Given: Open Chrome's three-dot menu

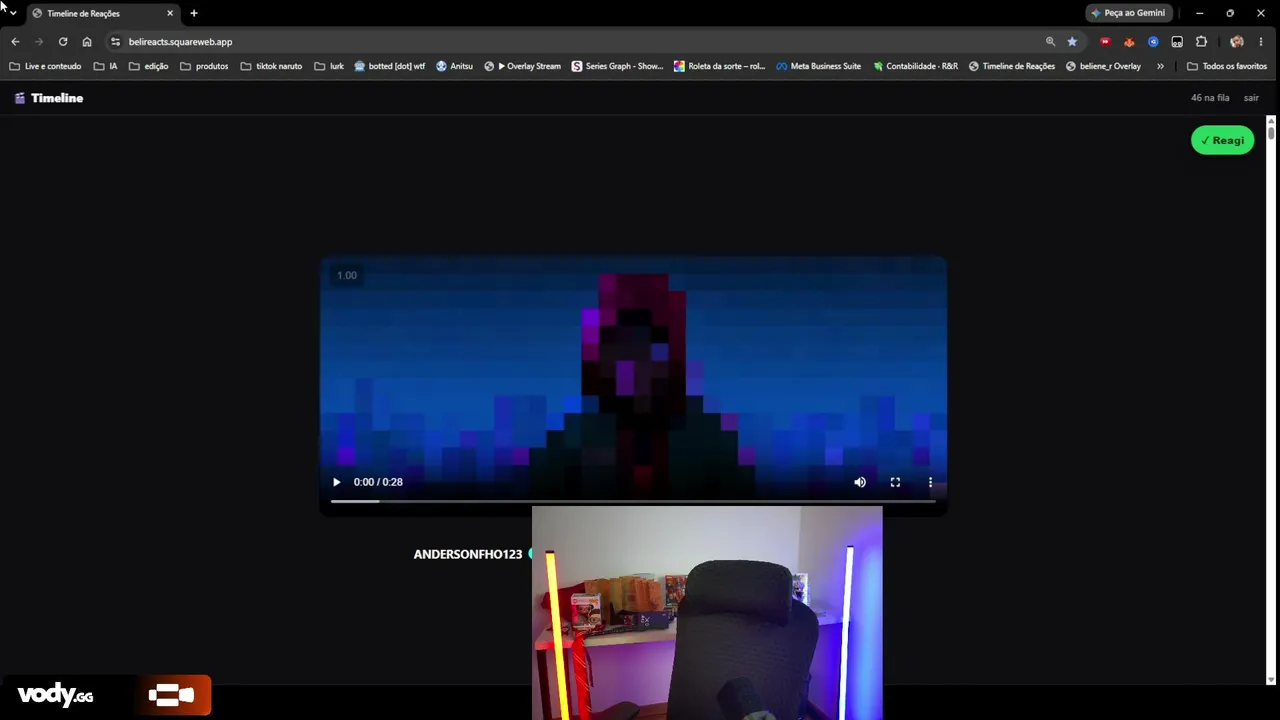Looking at the screenshot, I should pyautogui.click(x=1260, y=42).
